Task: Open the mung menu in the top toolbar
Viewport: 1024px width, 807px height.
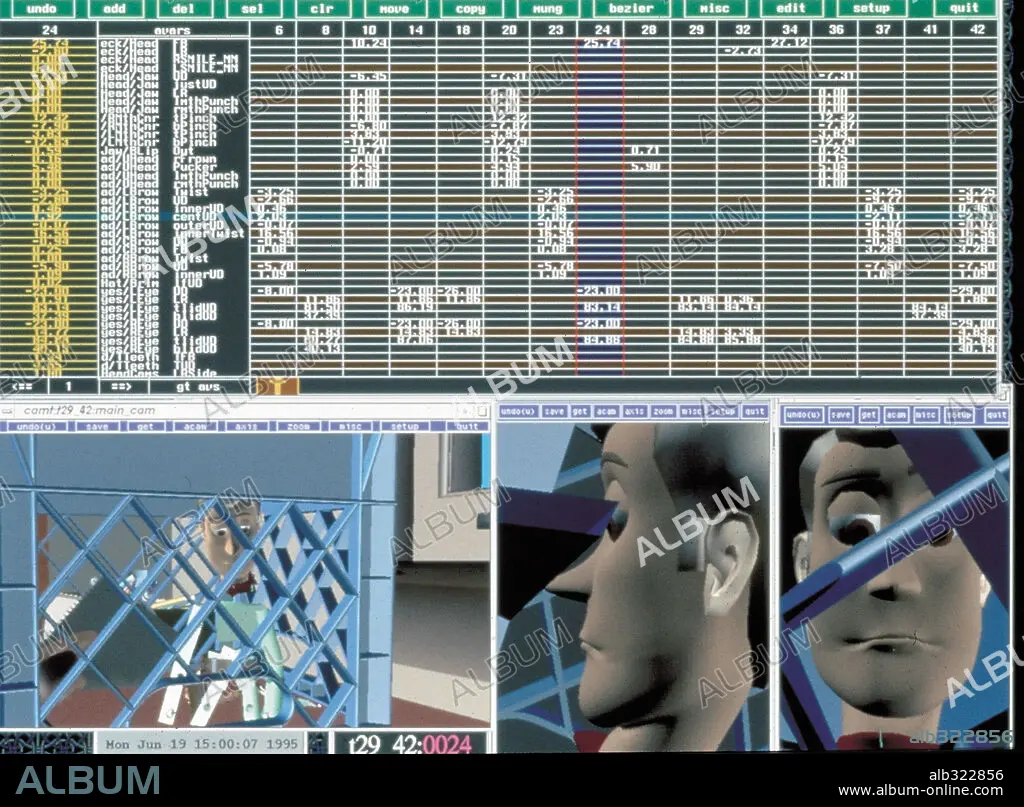Action: tap(547, 8)
